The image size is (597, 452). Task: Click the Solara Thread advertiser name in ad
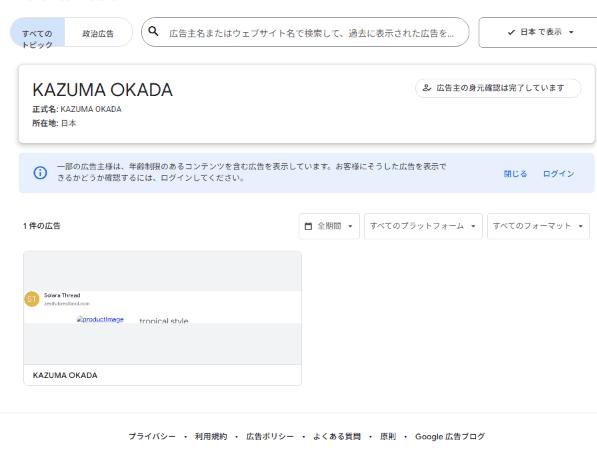tap(62, 295)
